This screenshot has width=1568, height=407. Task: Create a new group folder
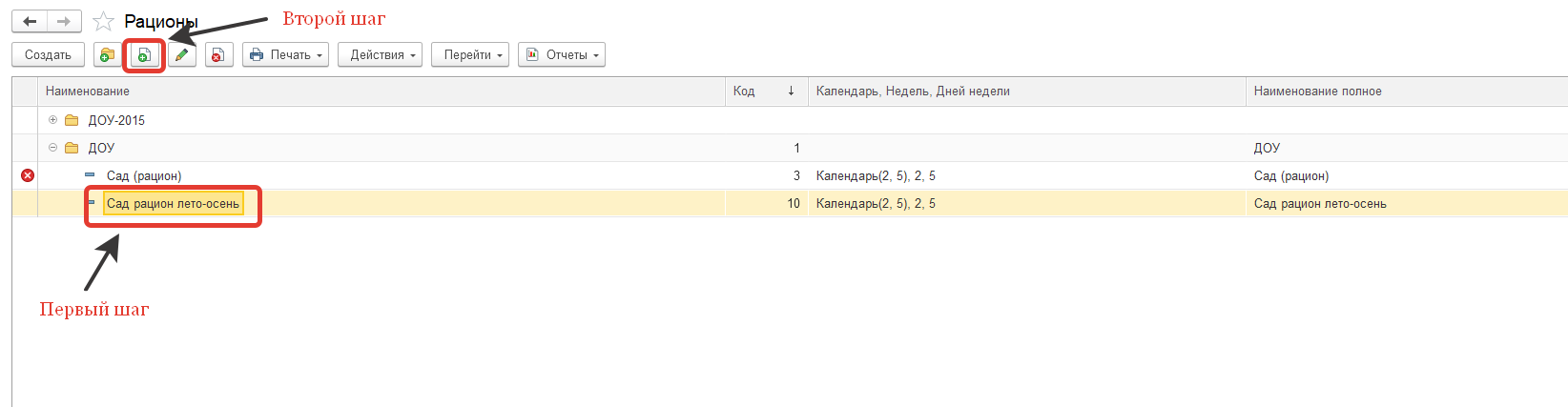tap(107, 55)
